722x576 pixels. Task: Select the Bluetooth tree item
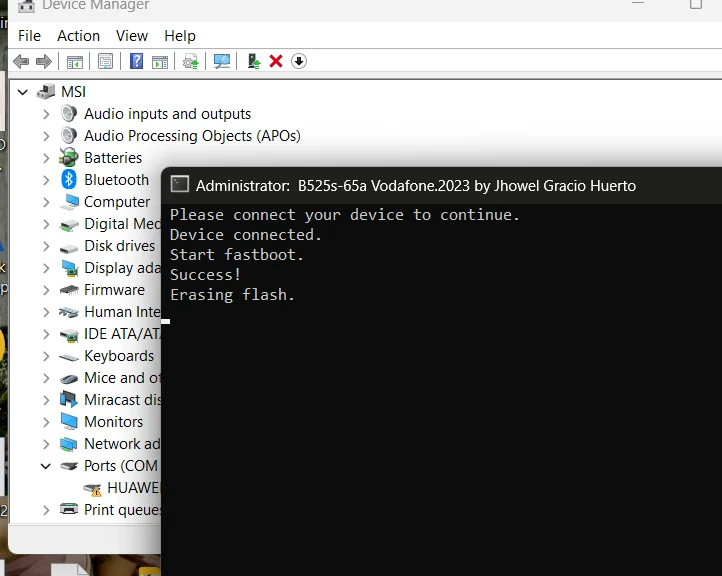116,180
